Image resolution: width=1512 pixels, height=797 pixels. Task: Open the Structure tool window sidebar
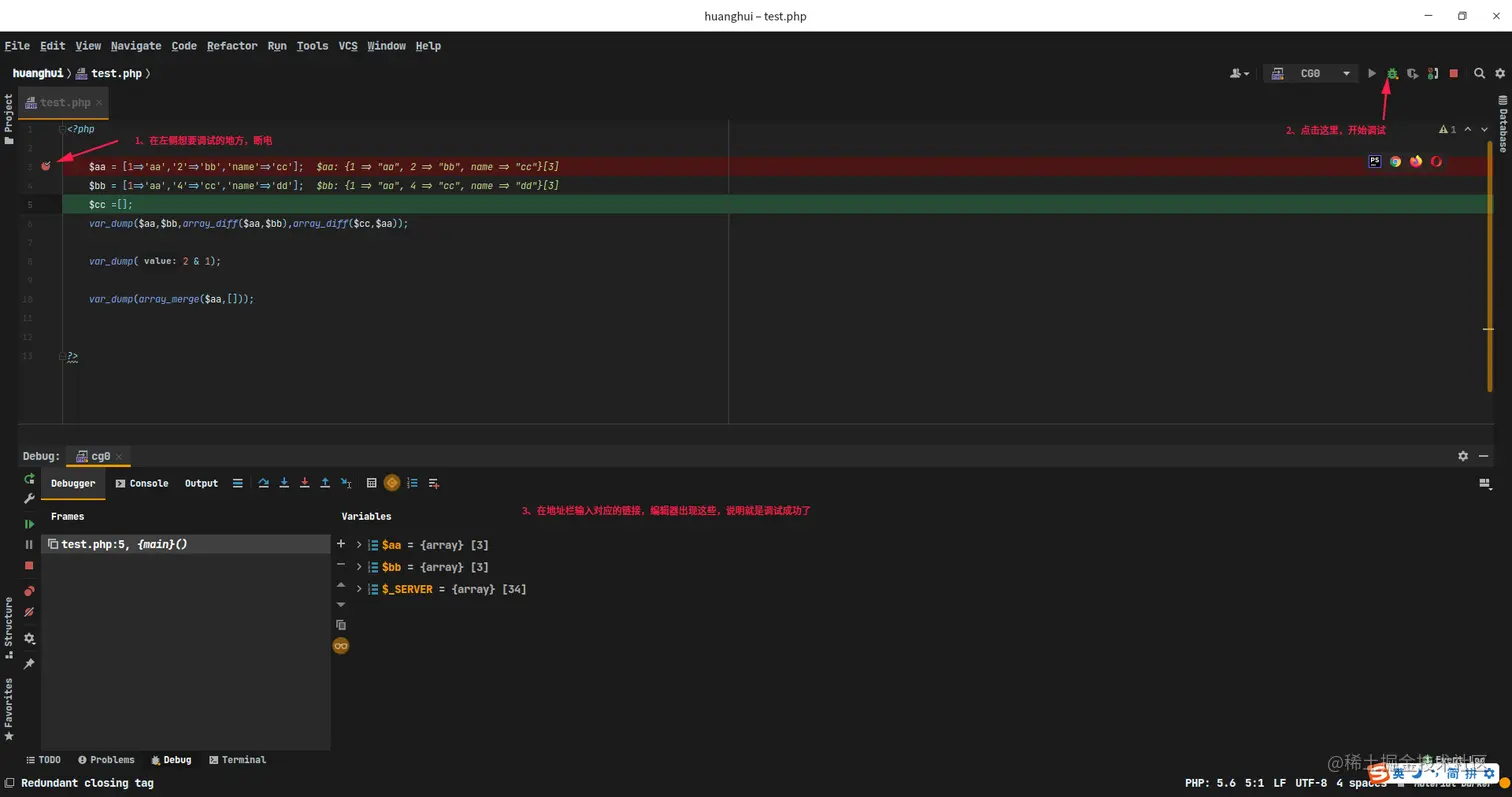tap(9, 628)
